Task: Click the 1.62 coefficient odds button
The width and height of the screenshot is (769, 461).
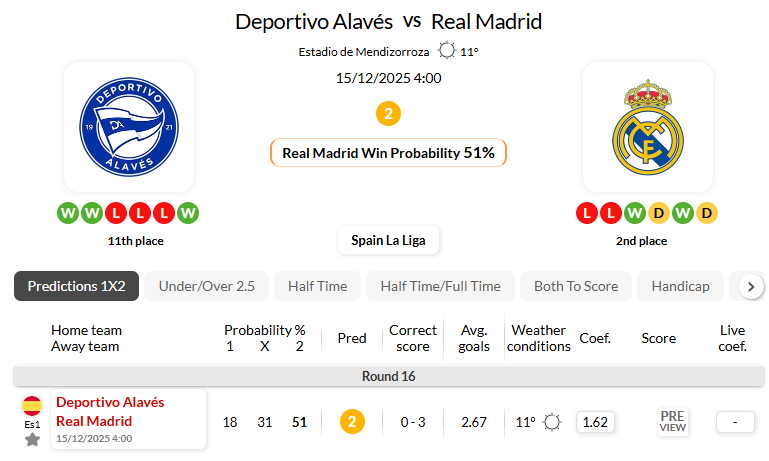Action: pyautogui.click(x=595, y=422)
